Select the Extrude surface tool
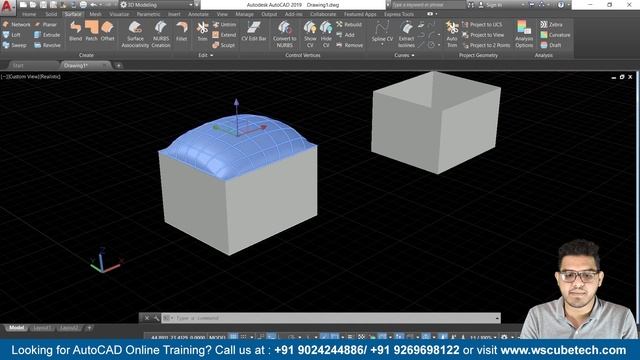This screenshot has width=640, height=360. point(47,35)
